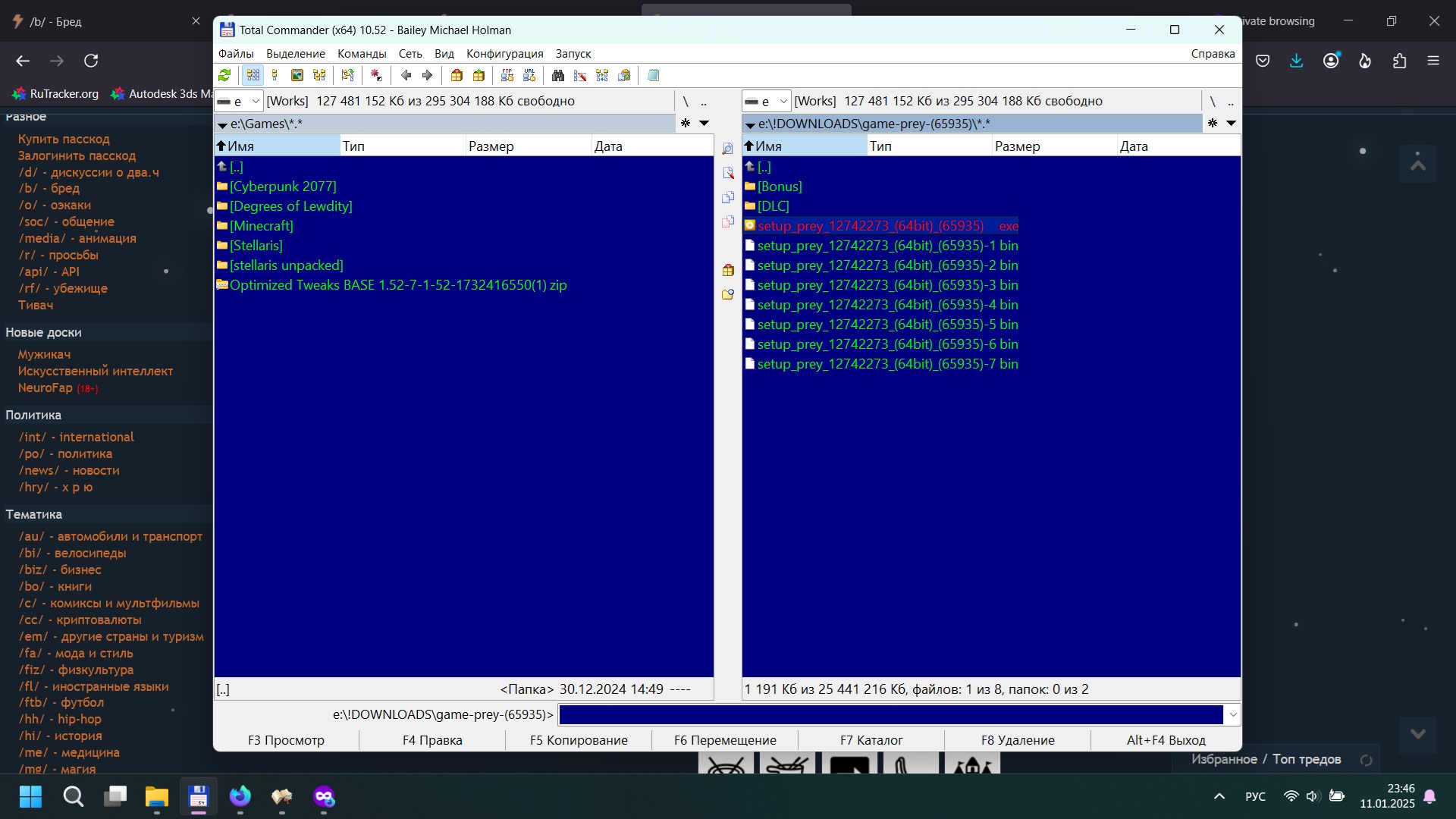Click the Edit file pencil icon in the middle bar
The image size is (1456, 819).
727,173
